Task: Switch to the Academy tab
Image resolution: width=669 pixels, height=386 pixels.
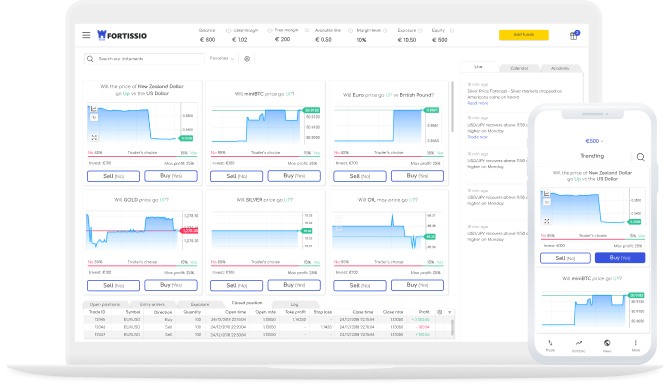Action: (x=560, y=68)
